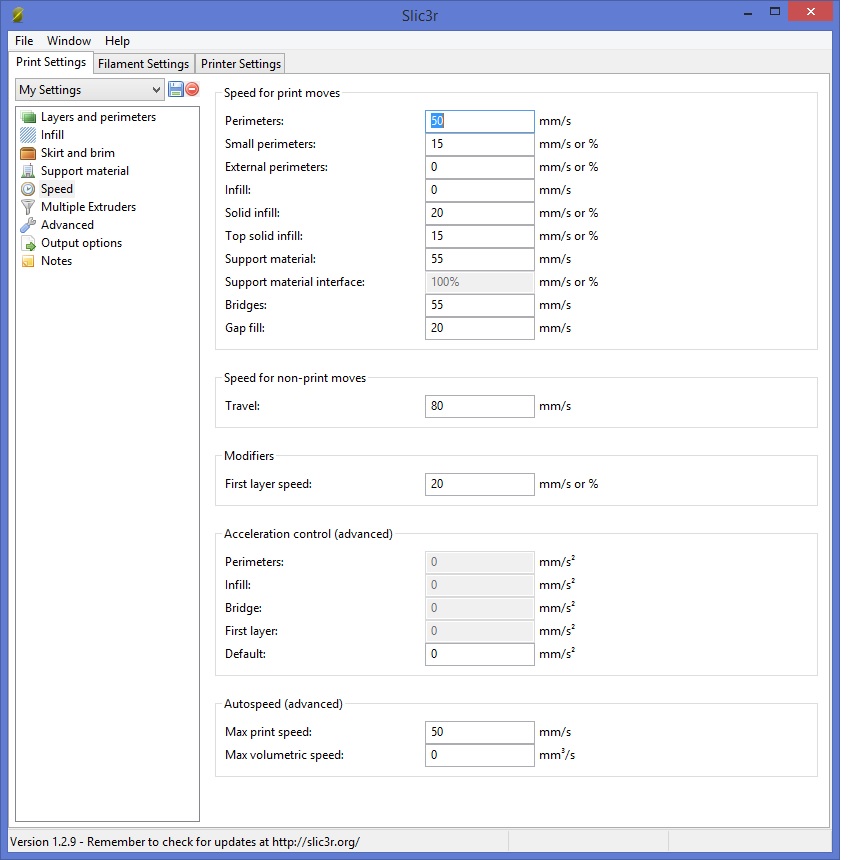This screenshot has width=864, height=860.
Task: Select the Infill sidebar label
Action: click(x=52, y=135)
